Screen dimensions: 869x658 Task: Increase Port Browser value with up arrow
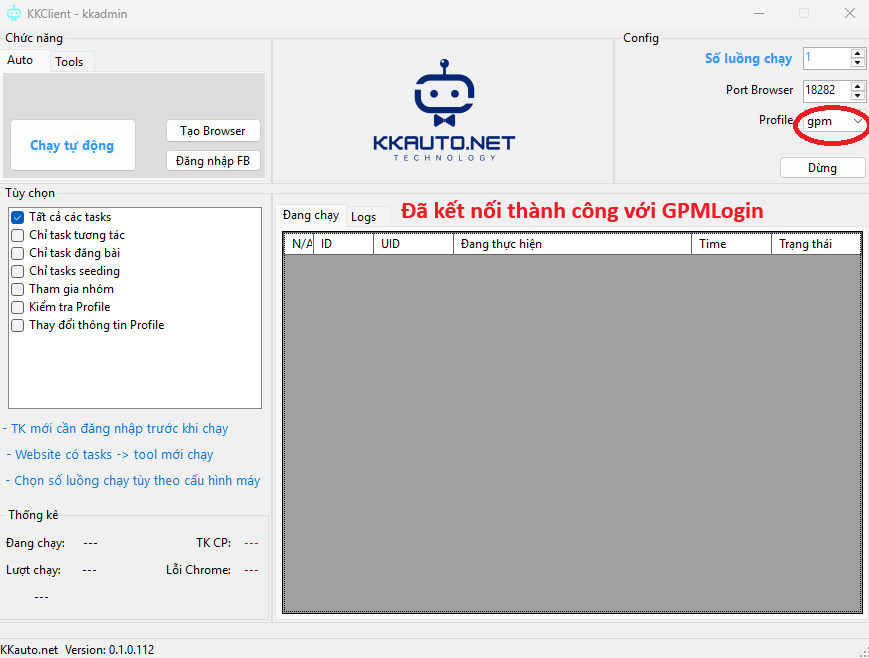857,86
